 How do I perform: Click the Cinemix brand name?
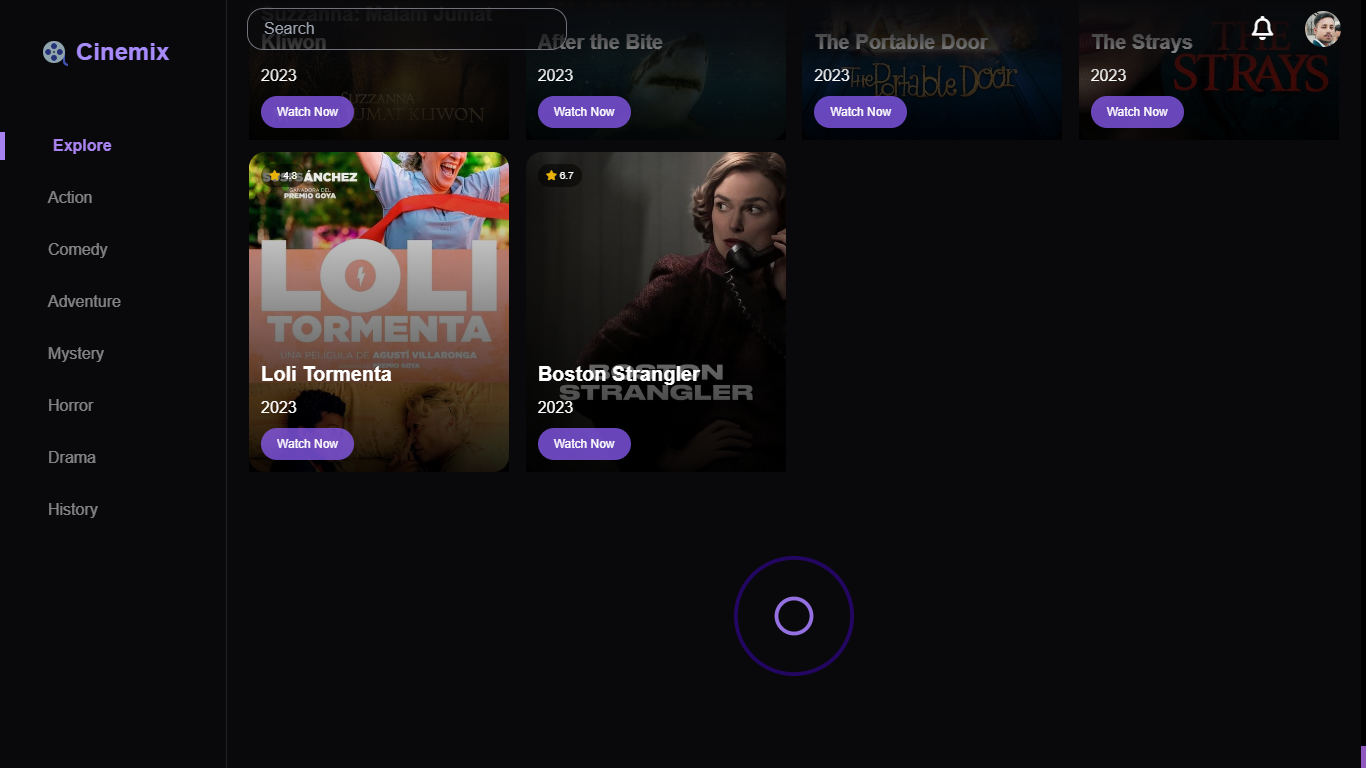(x=122, y=52)
